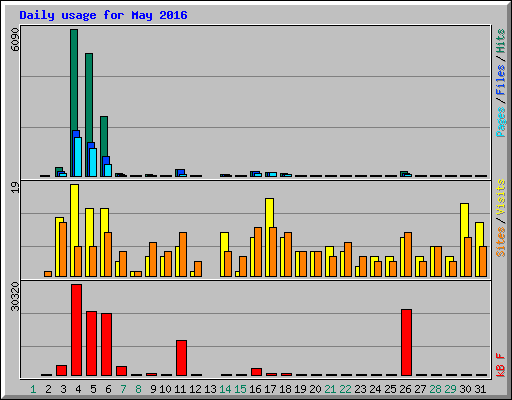Click the green day label 1
Image resolution: width=512 pixels, height=400 pixels.
pos(33,389)
